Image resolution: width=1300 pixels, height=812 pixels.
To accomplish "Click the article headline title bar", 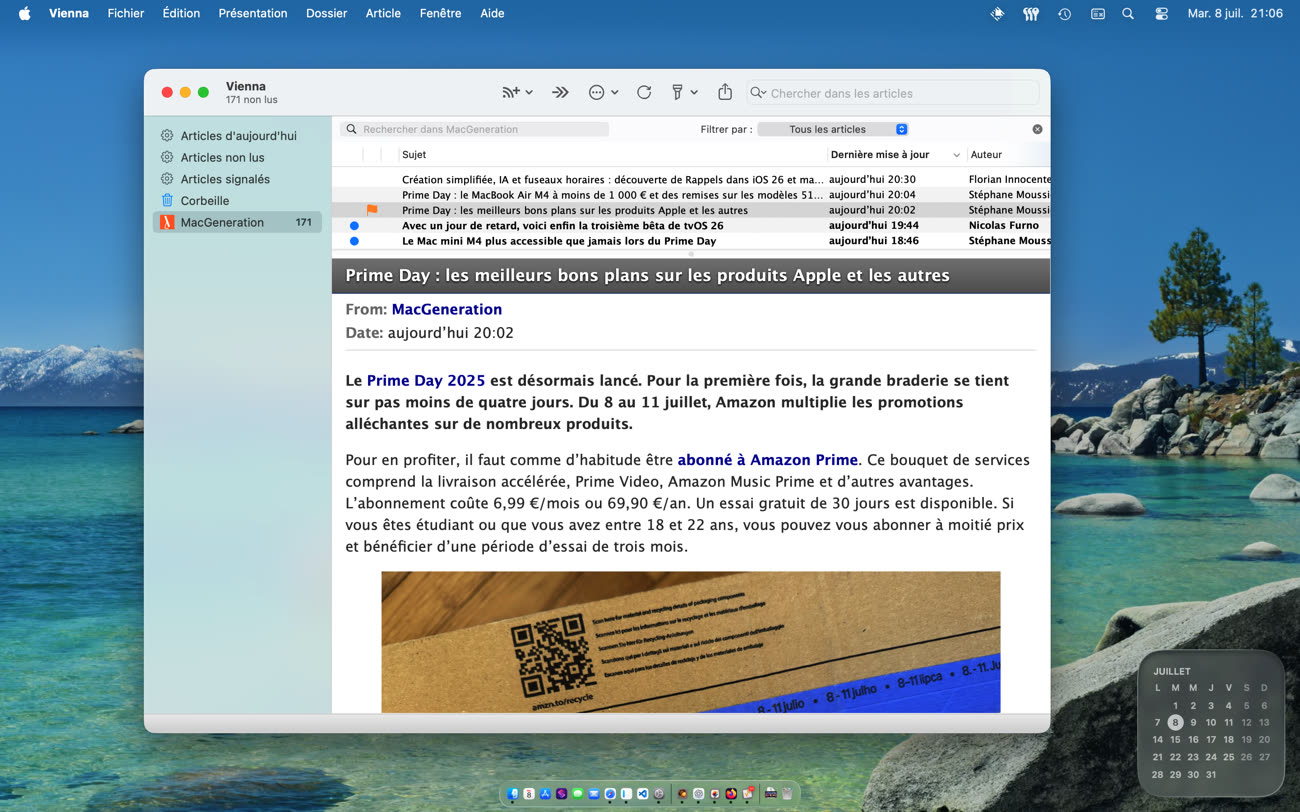I will (x=690, y=275).
